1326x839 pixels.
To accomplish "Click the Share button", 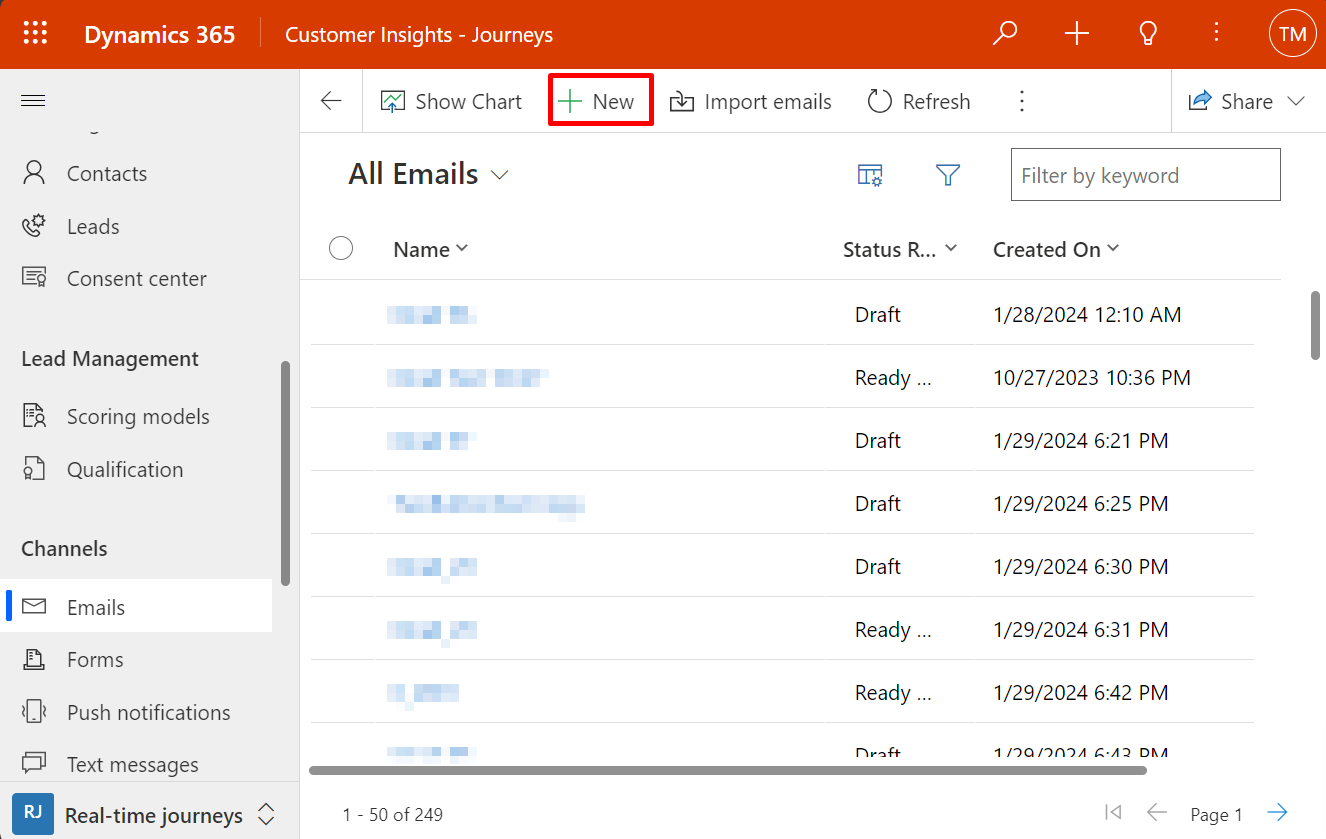I will click(1230, 101).
